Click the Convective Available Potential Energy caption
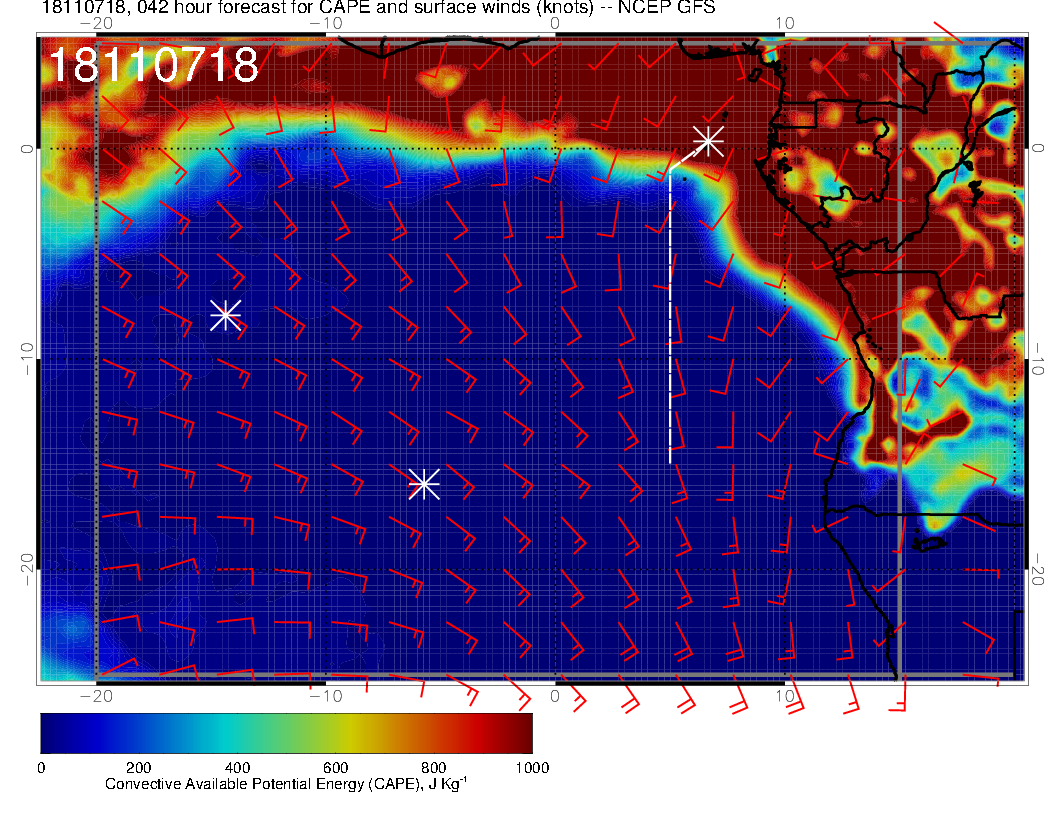Viewport: 1056px width, 816px height. pos(286,784)
